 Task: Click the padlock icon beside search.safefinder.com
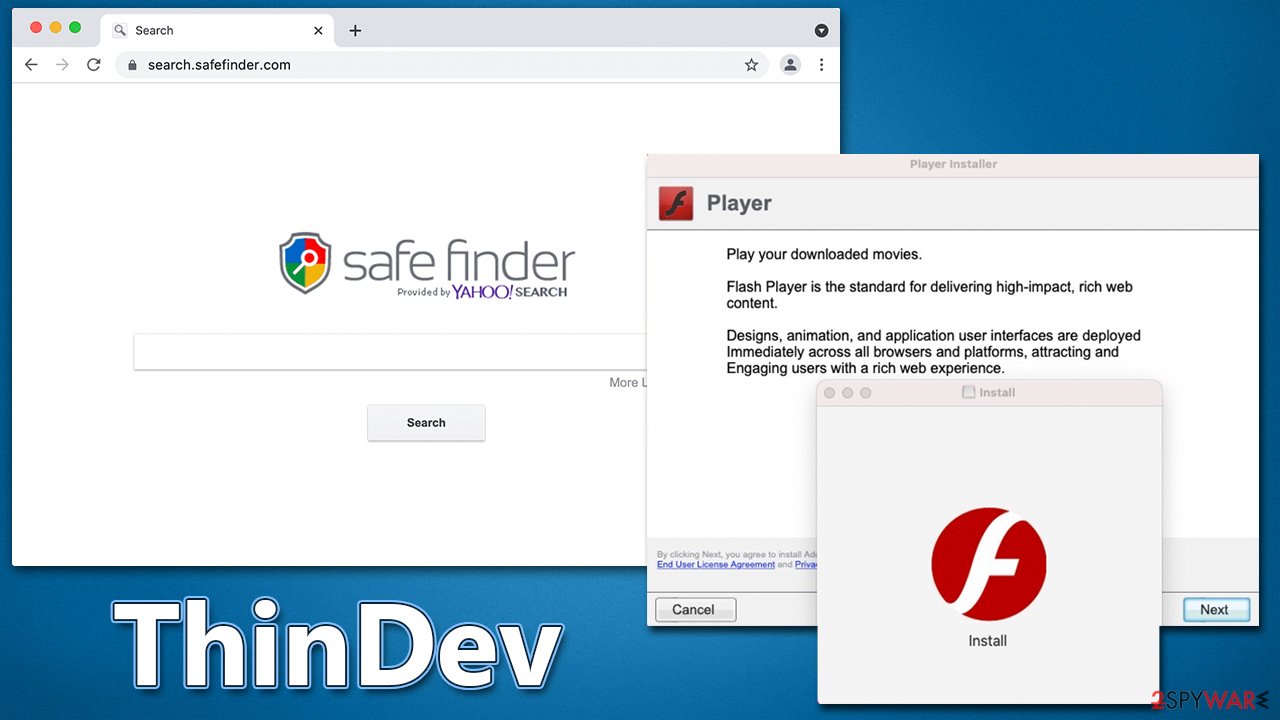pos(131,64)
